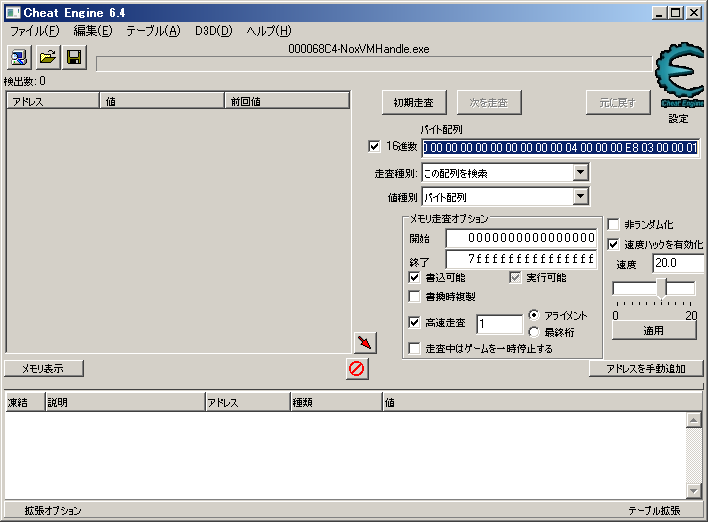Open the 走査種別 scan type dropdown
This screenshot has width=708, height=522.
click(x=581, y=172)
